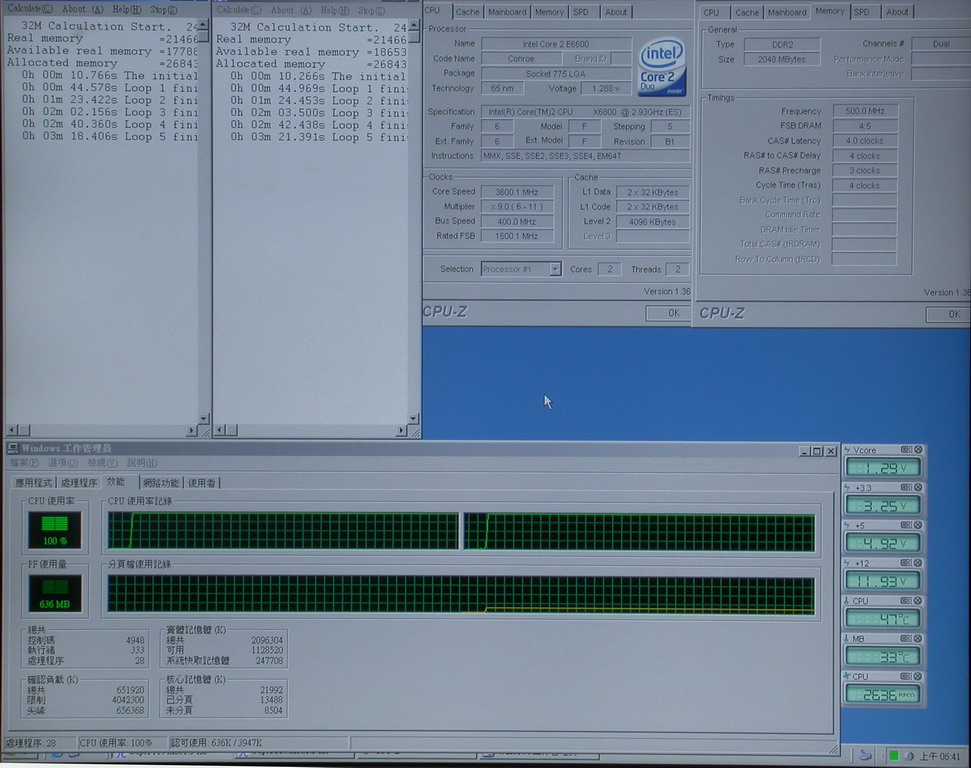971x768 pixels.
Task: Open Task Manager 檔案(F) menu
Action: pyautogui.click(x=24, y=463)
